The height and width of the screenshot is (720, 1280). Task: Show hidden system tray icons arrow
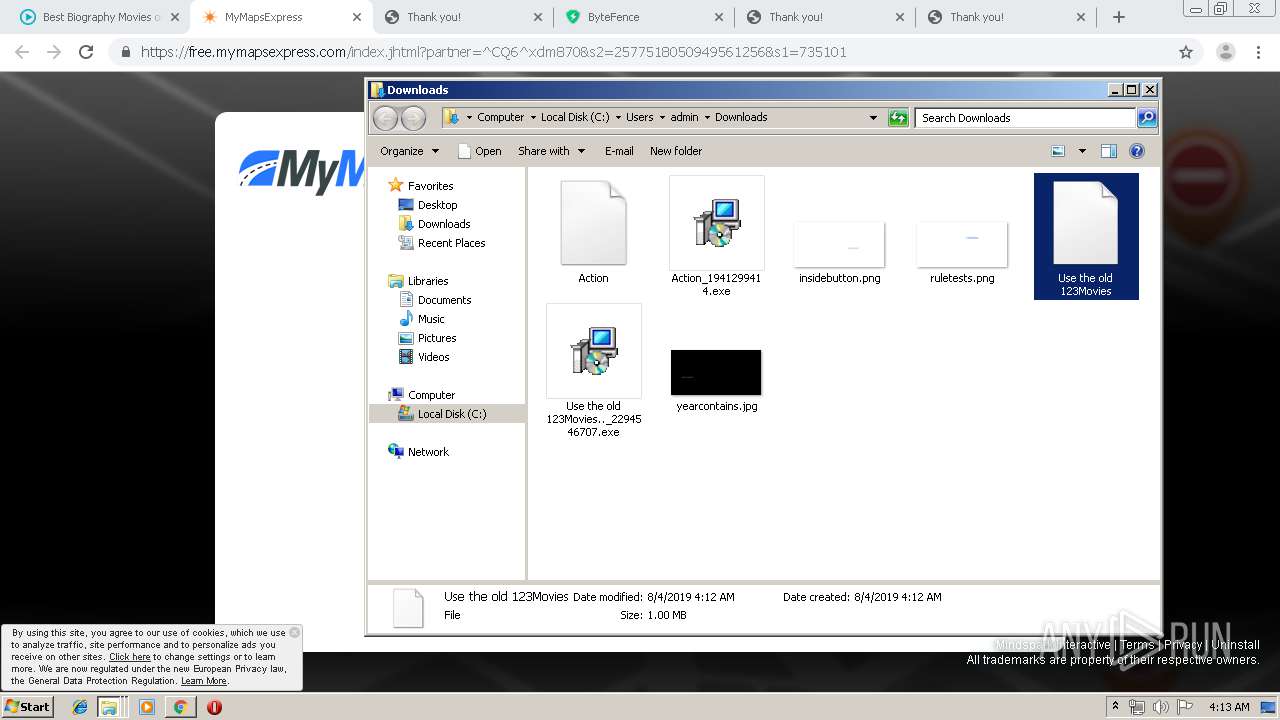click(x=1115, y=707)
